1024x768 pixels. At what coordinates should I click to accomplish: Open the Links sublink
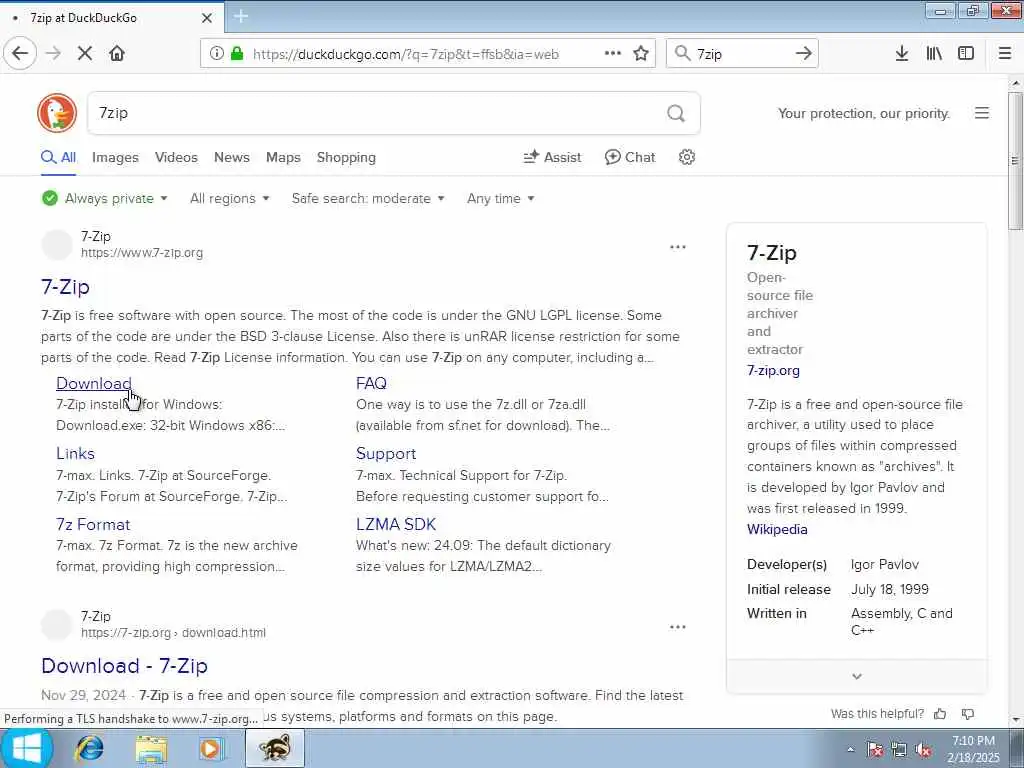[75, 453]
